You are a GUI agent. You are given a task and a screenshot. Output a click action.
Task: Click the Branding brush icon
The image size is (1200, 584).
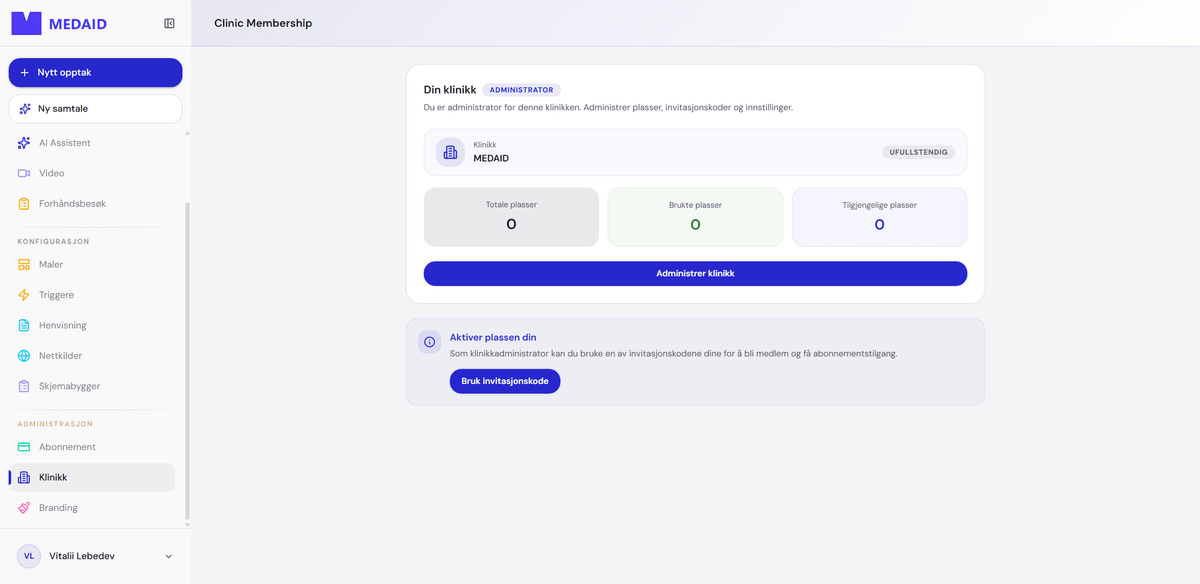tap(24, 508)
